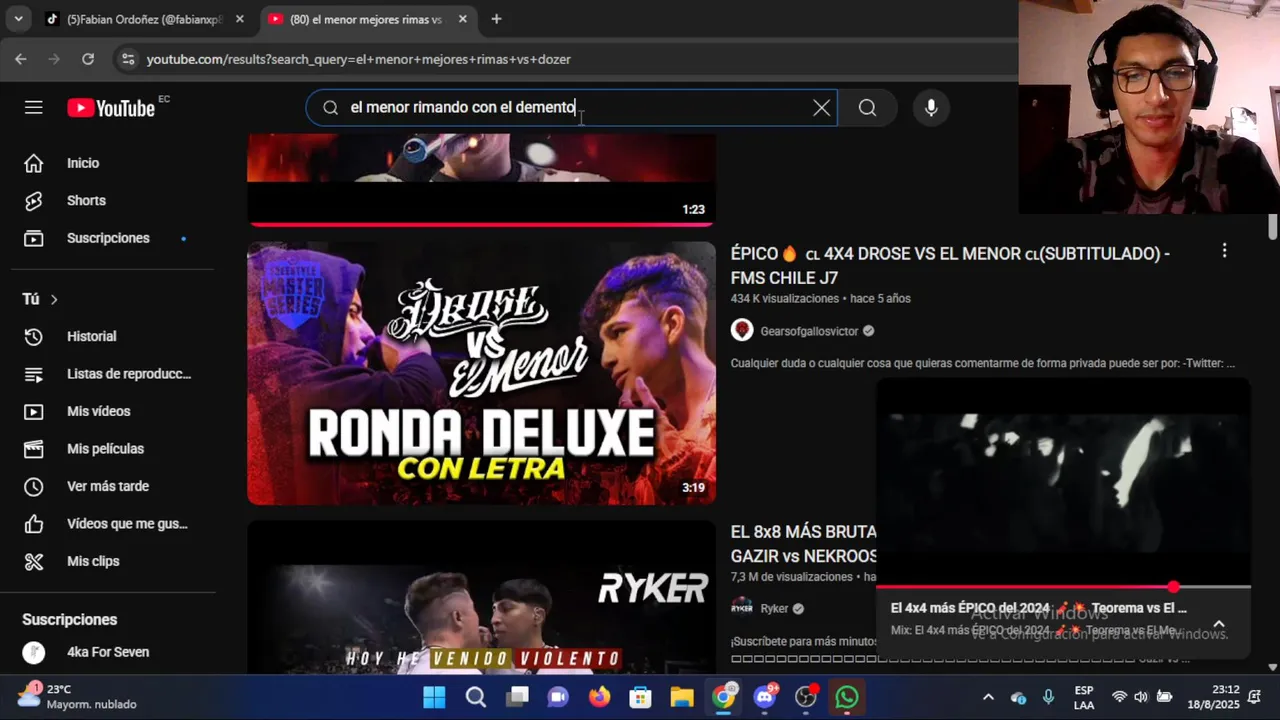Click the browser address bar URL
1280x720 pixels.
point(358,60)
